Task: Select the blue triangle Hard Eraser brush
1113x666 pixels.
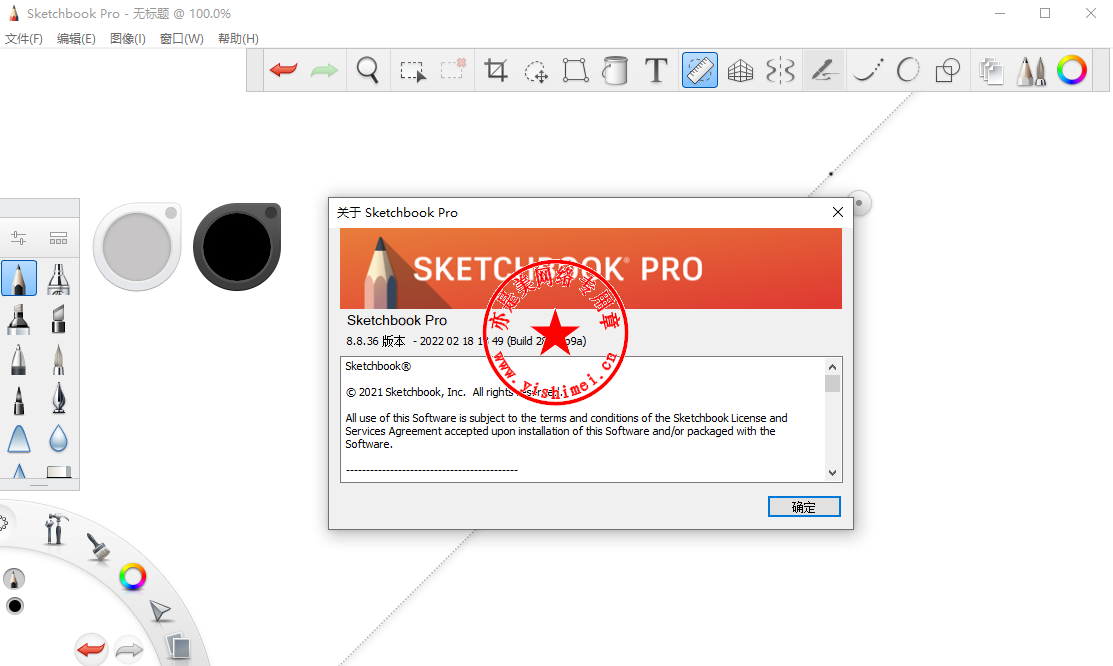Action: pyautogui.click(x=19, y=439)
